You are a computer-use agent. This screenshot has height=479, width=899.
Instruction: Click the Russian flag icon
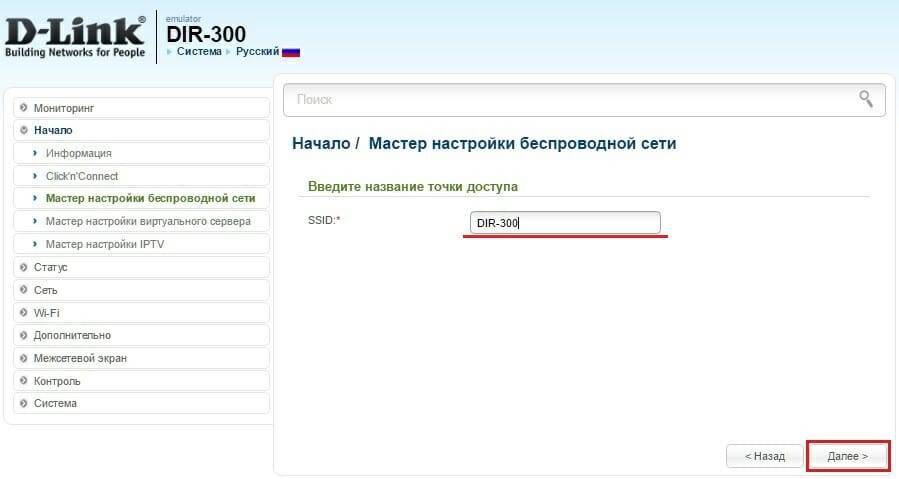coord(291,52)
